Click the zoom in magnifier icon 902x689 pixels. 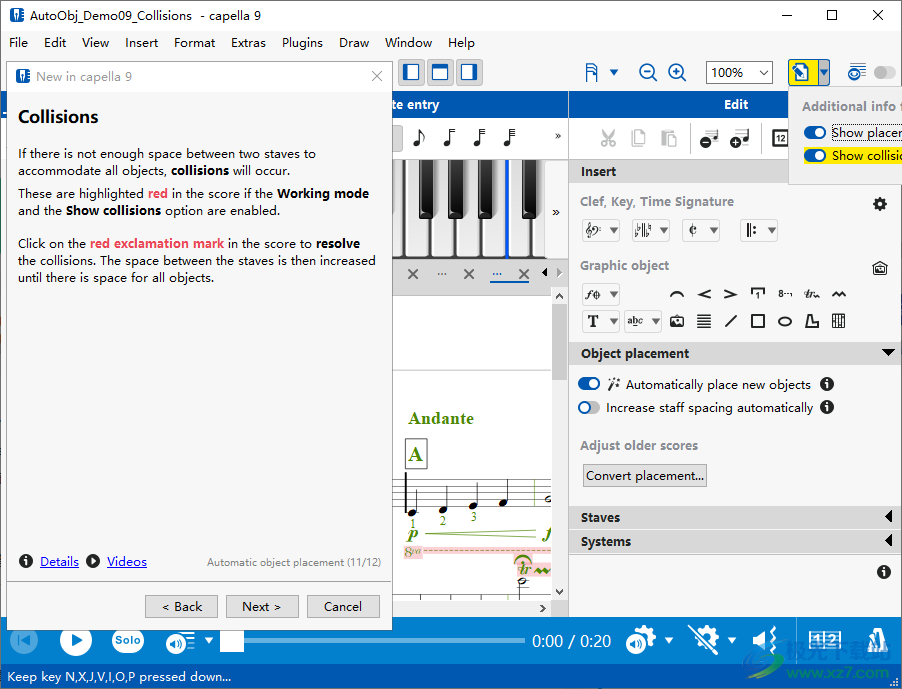click(x=677, y=72)
